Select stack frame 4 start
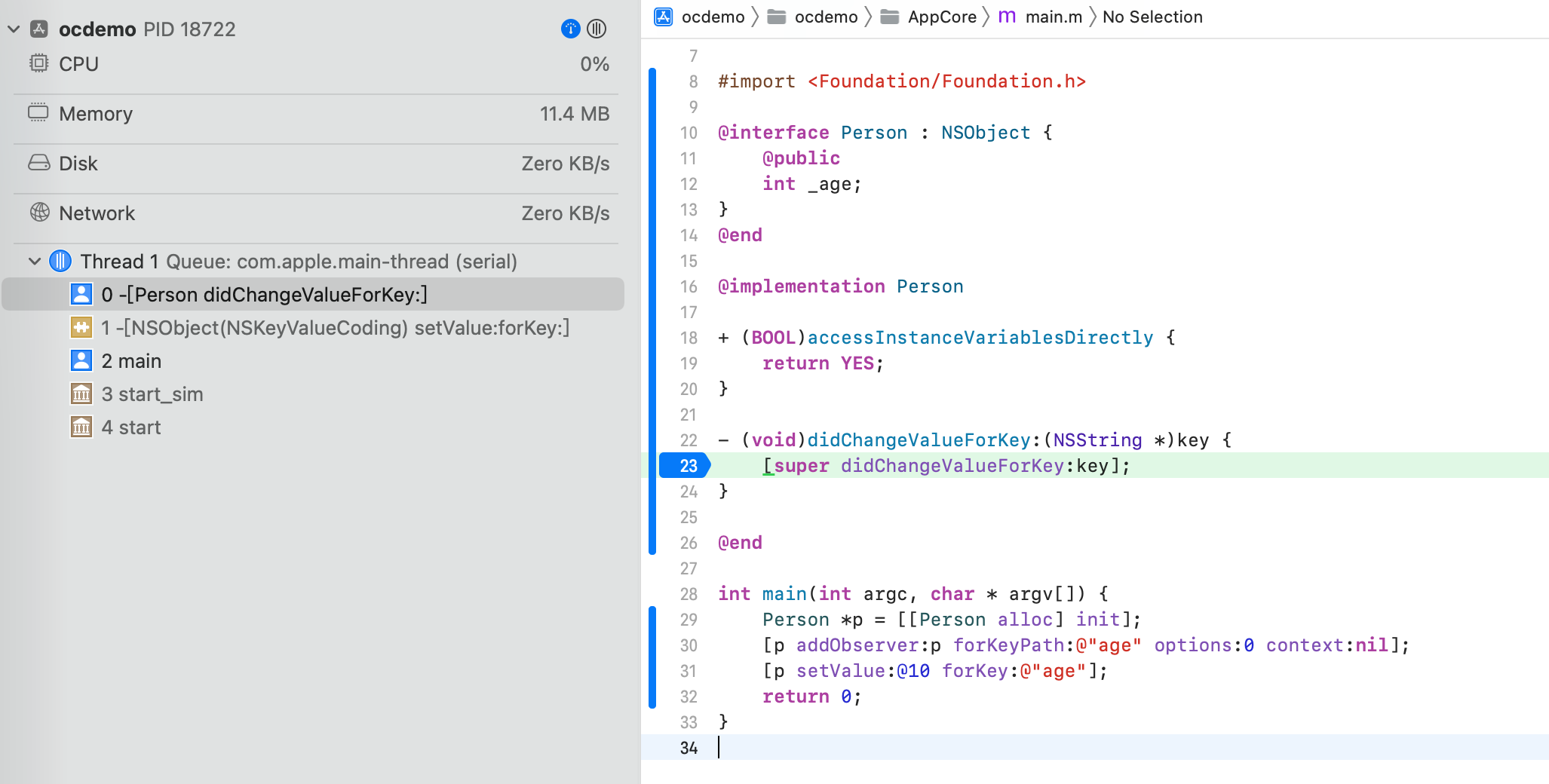This screenshot has width=1549, height=784. point(313,427)
